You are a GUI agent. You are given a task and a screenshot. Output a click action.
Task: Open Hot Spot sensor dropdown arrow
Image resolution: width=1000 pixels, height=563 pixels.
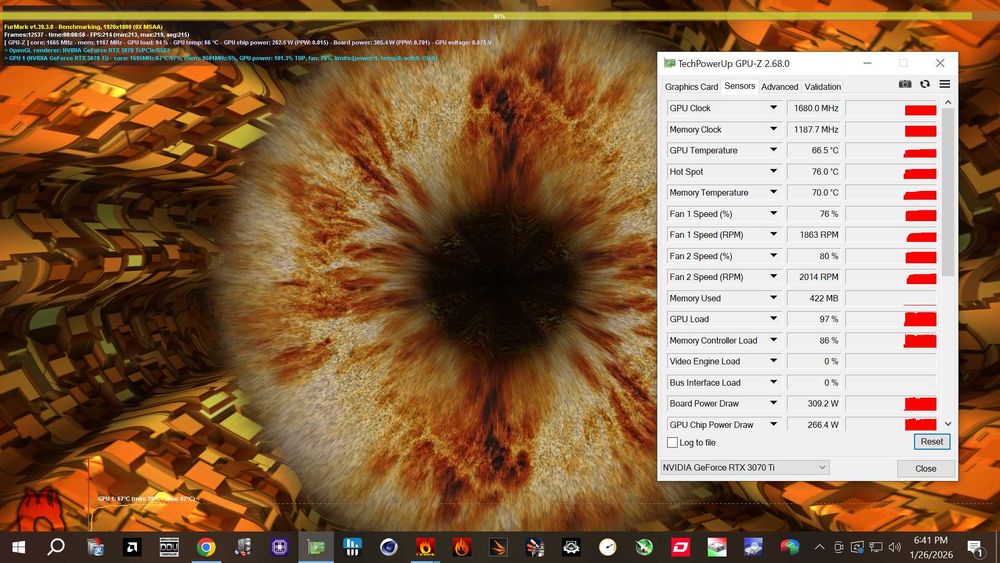773,171
